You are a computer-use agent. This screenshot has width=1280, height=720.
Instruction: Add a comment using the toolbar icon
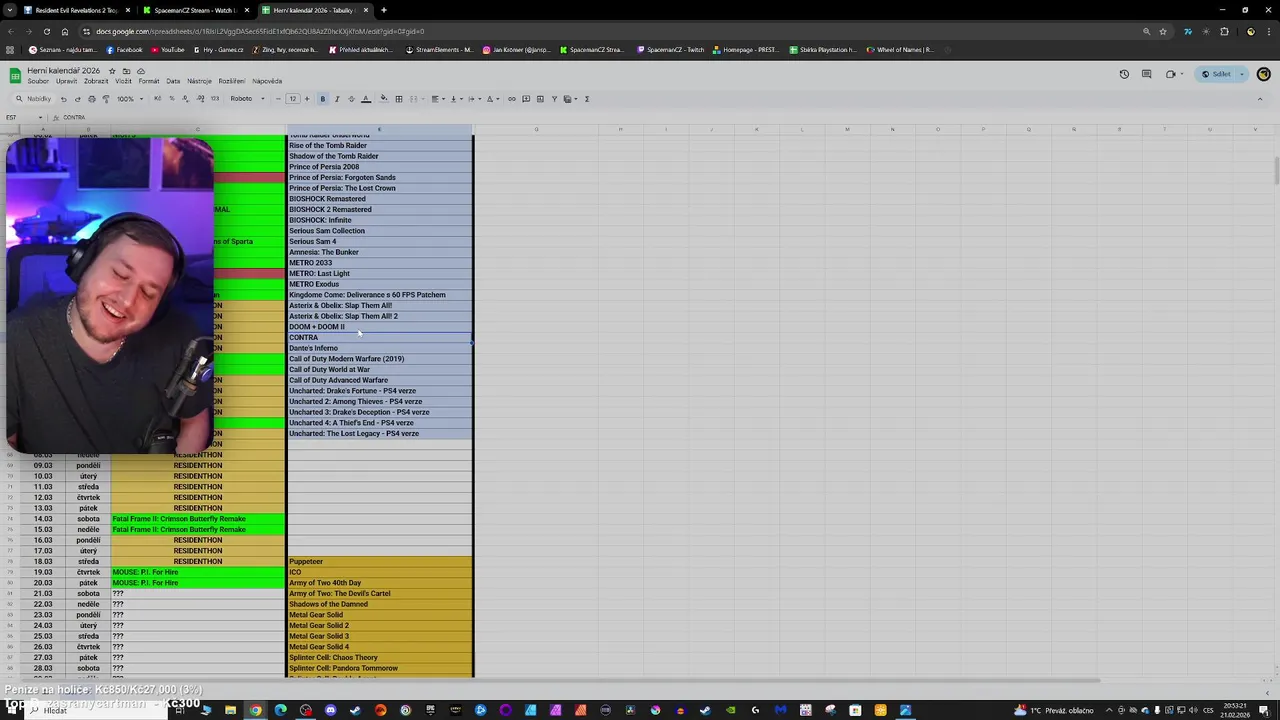click(526, 99)
